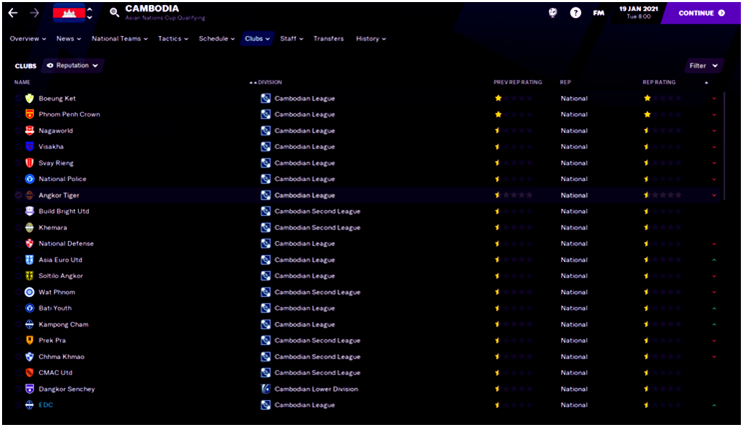
Task: Click the Continue button
Action: (x=701, y=13)
